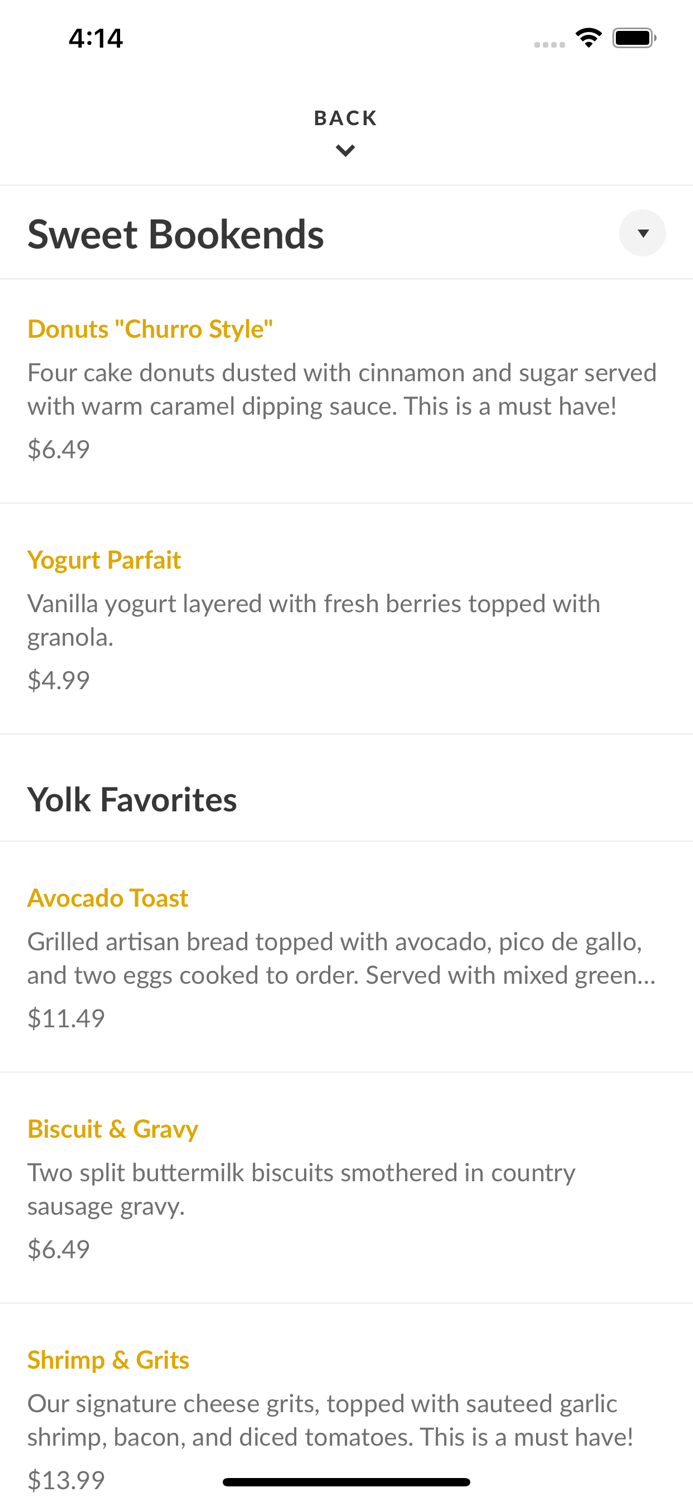Tap the circular dropdown arrow beside Sweet Bookends
The image size is (693, 1500).
(x=643, y=233)
